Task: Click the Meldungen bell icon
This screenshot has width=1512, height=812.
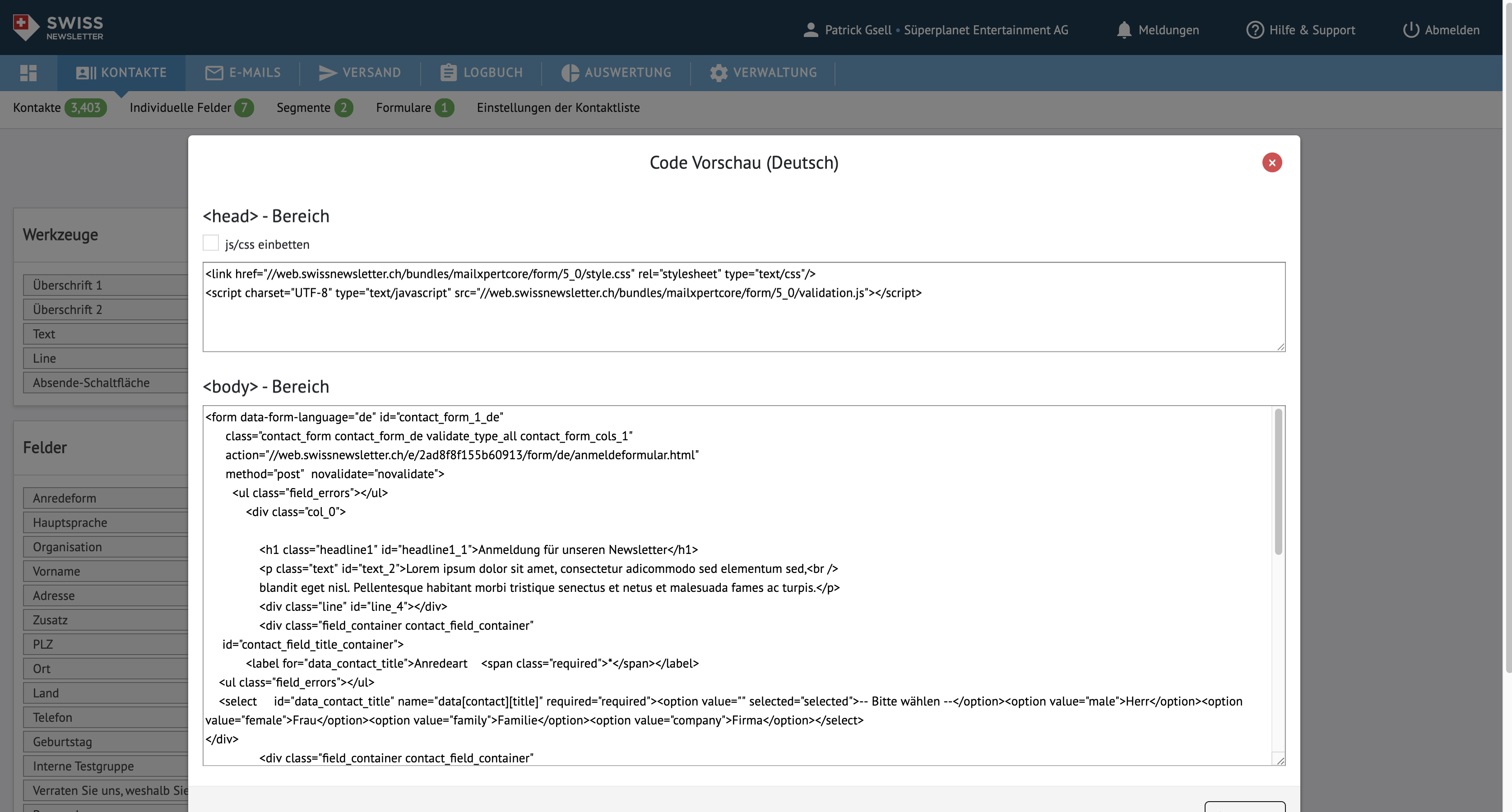Action: (1123, 30)
